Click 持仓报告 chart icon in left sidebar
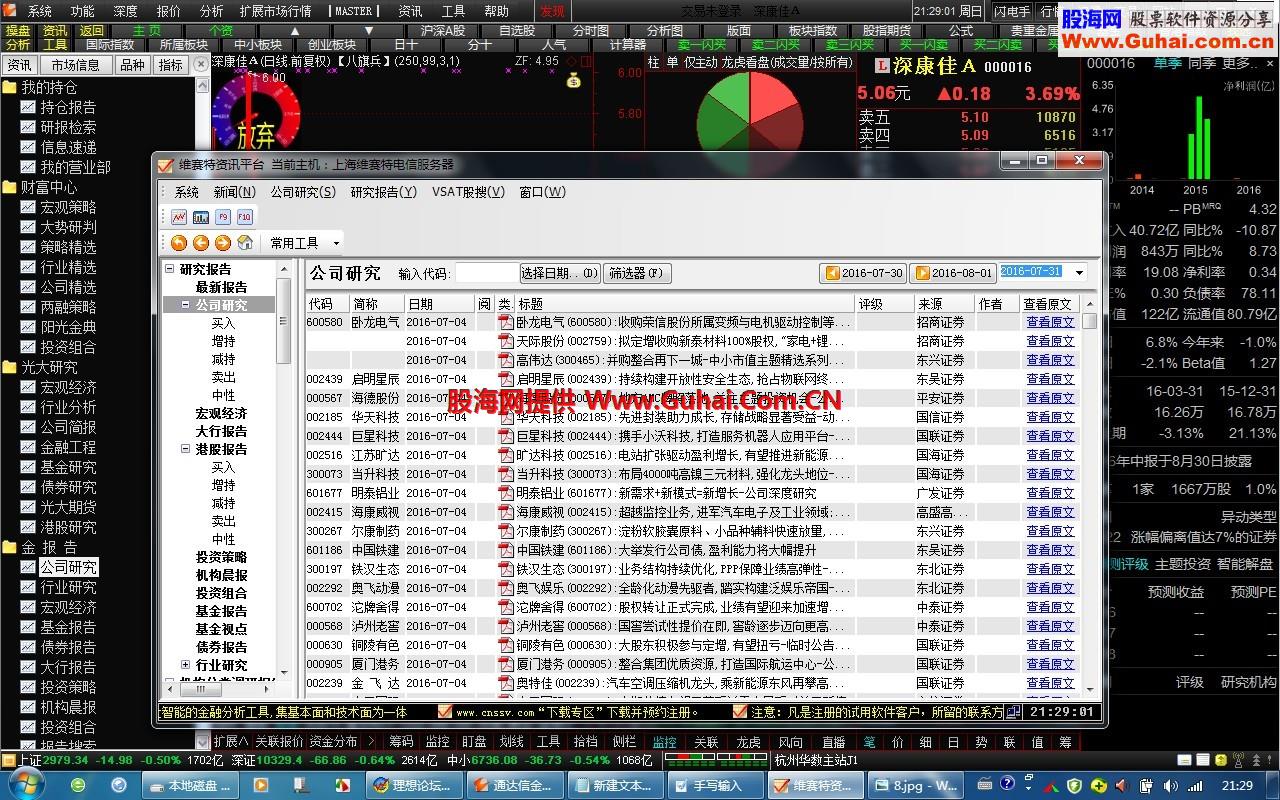Image resolution: width=1280 pixels, height=800 pixels. (28, 107)
